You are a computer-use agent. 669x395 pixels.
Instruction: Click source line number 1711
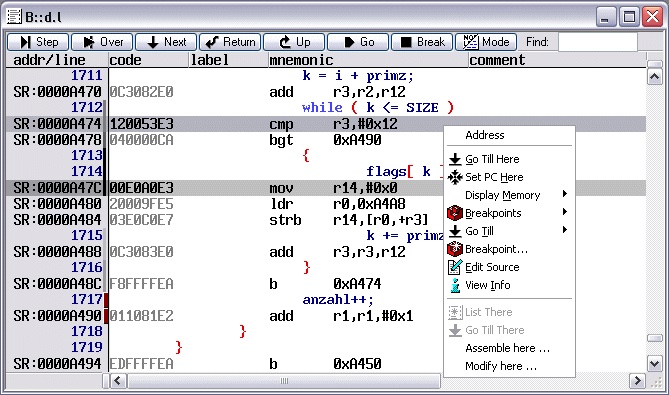pos(87,76)
